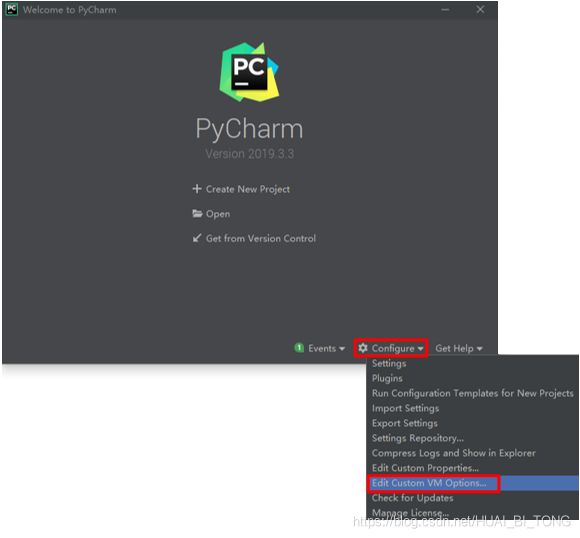Minimize the Welcome to PyCharm window
Screen dimensions: 580x538
pos(445,10)
